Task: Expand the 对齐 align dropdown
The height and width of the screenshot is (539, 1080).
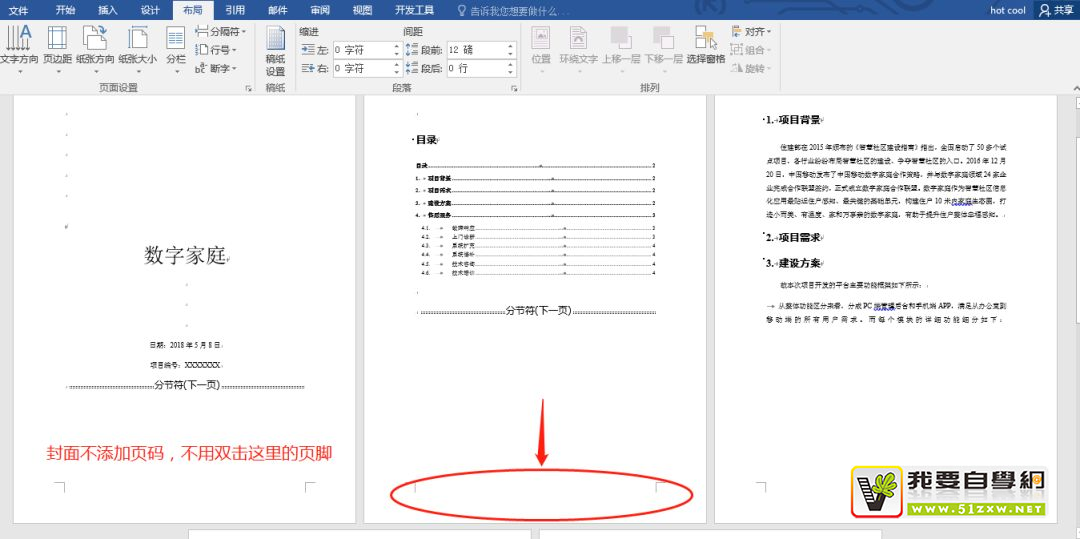Action: (752, 32)
